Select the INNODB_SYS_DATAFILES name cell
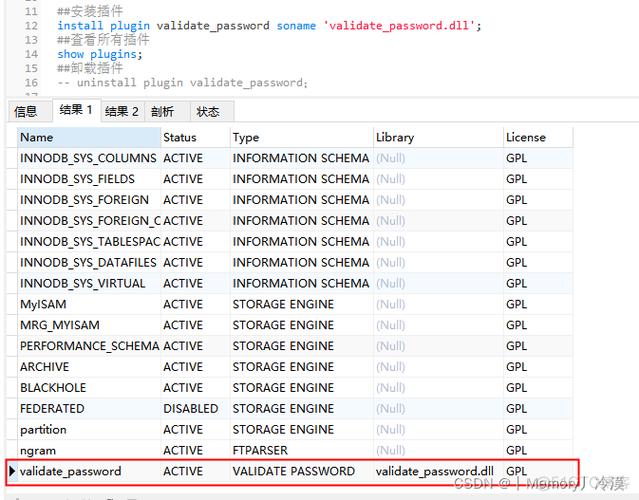 tap(89, 262)
